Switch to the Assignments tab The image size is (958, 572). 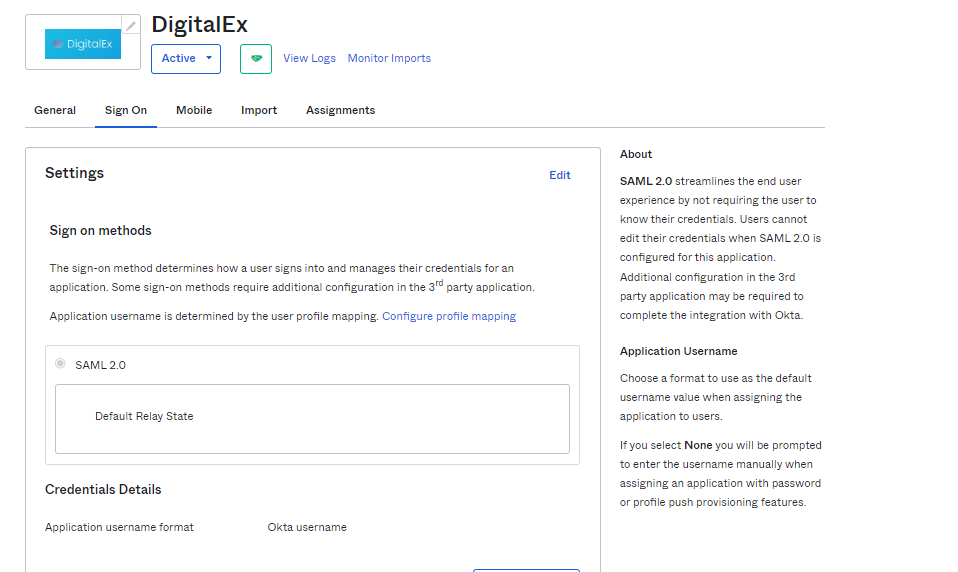[340, 111]
